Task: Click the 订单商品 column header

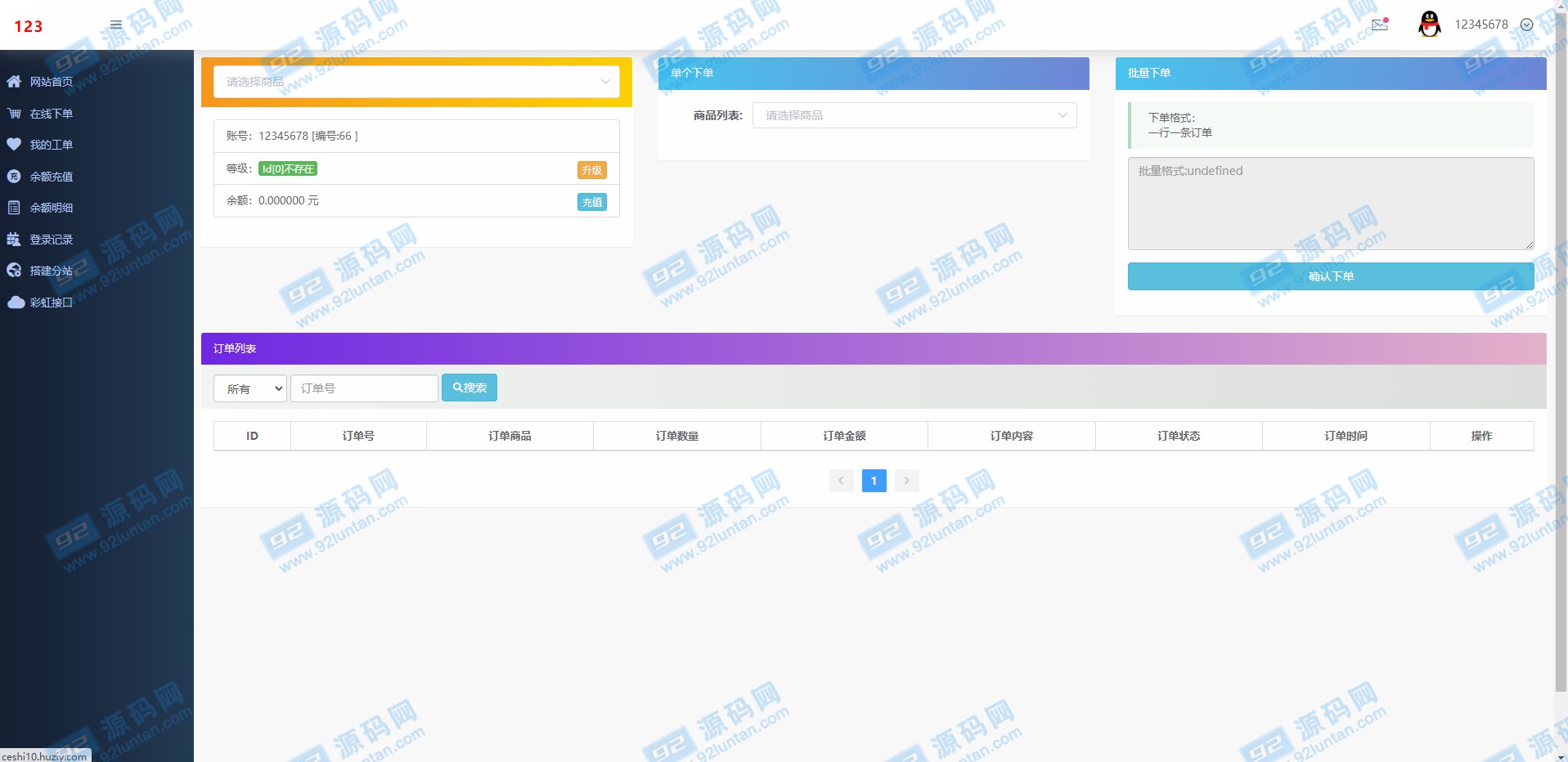Action: [x=510, y=436]
